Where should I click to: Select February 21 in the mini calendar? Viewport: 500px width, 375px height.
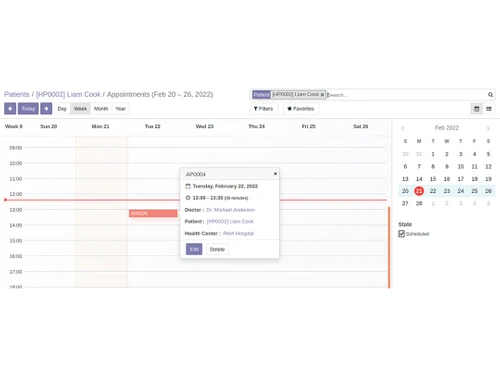pos(419,191)
